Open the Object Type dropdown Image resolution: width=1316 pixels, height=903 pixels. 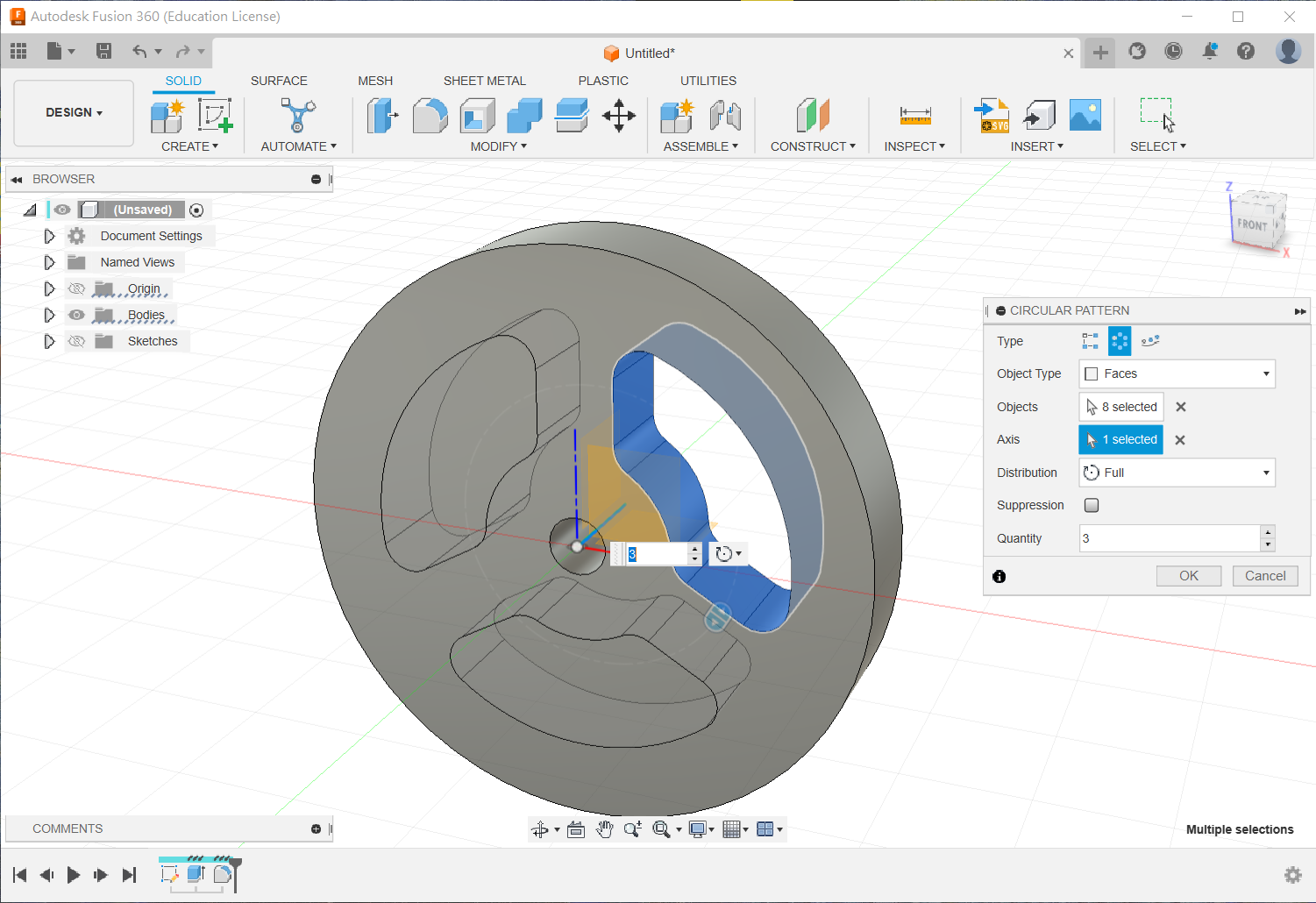coord(1177,373)
